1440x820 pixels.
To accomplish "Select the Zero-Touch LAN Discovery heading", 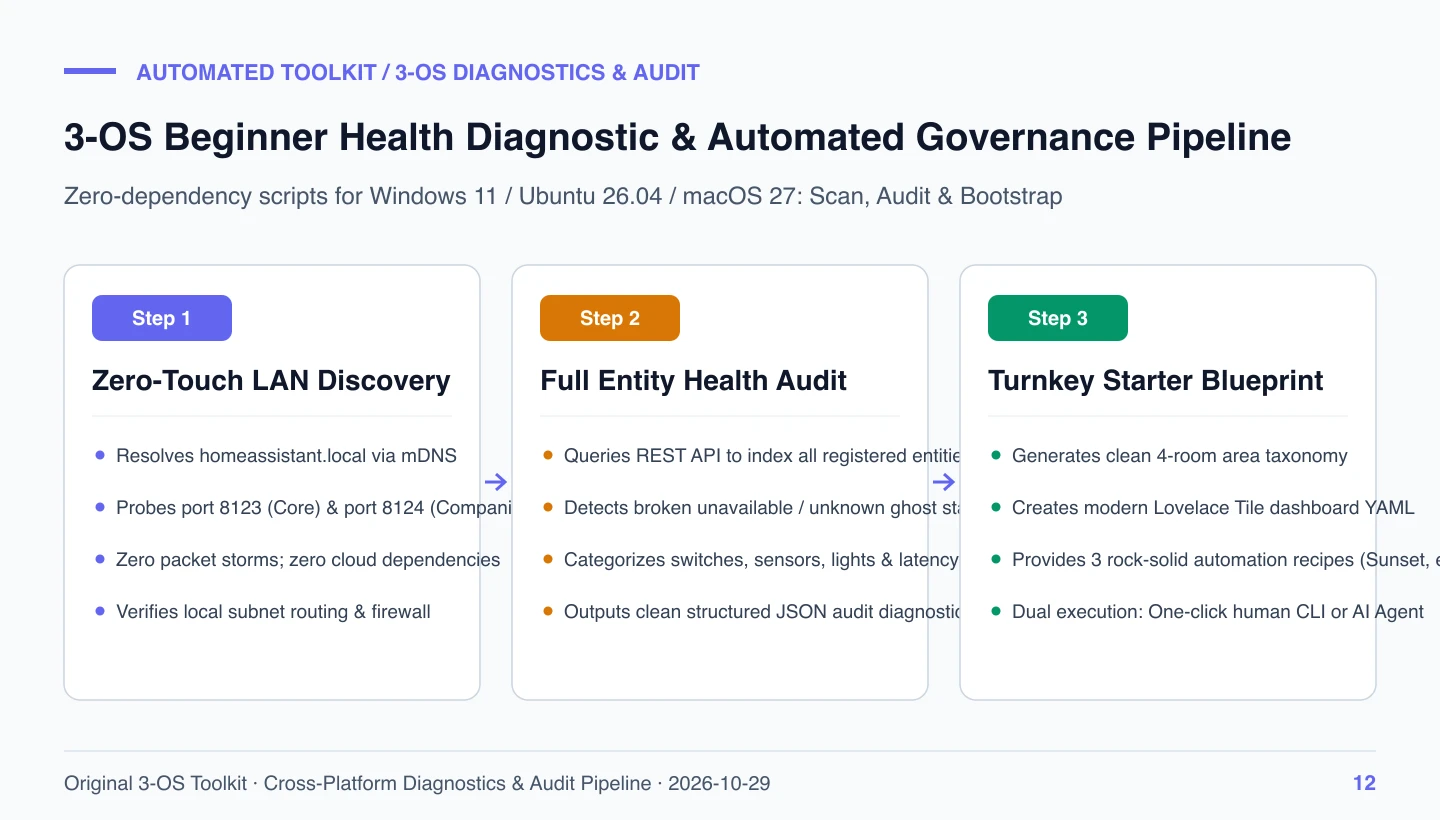I will pyautogui.click(x=271, y=380).
